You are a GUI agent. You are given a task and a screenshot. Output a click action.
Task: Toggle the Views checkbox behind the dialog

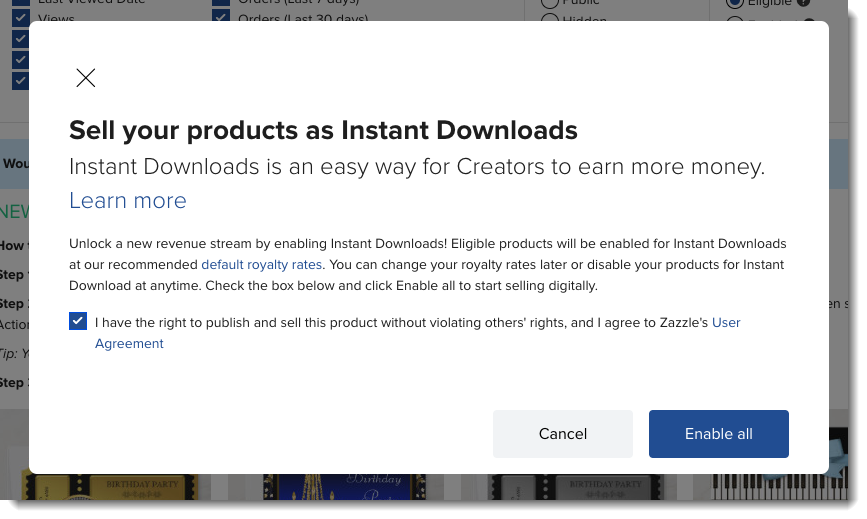(x=21, y=18)
